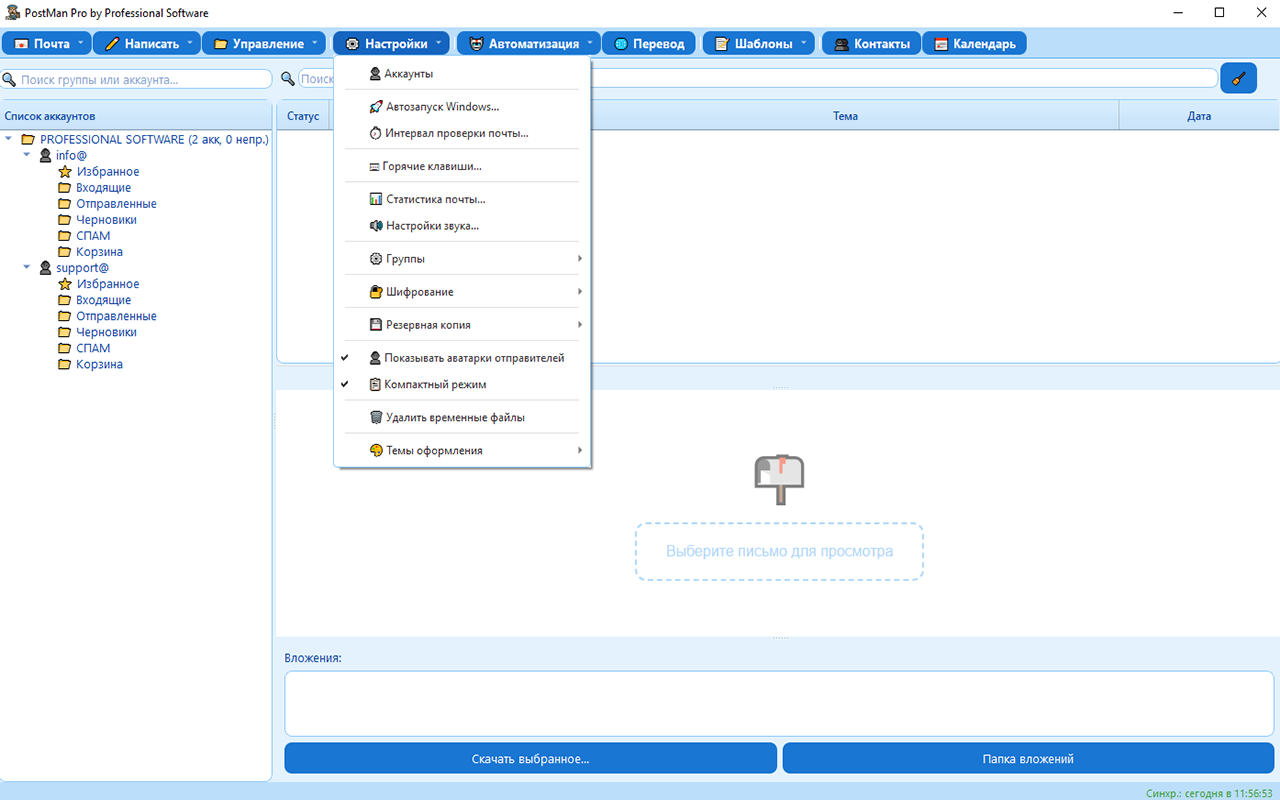Screen dimensions: 1280x800
Task: Collapse the info@ account tree node
Action: click(27, 155)
